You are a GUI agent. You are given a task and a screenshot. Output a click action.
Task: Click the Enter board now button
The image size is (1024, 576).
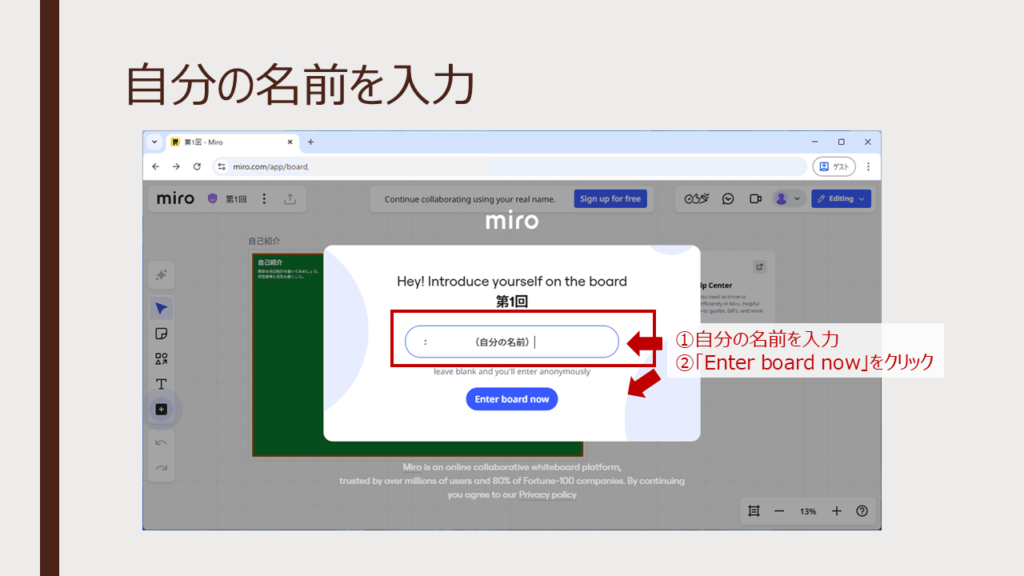tap(511, 399)
